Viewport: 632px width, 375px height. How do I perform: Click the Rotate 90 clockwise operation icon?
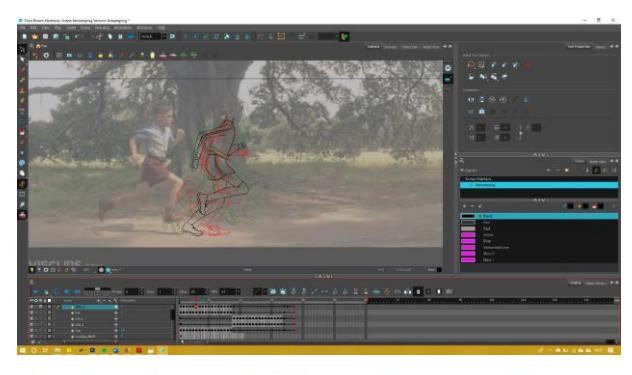pyautogui.click(x=492, y=99)
